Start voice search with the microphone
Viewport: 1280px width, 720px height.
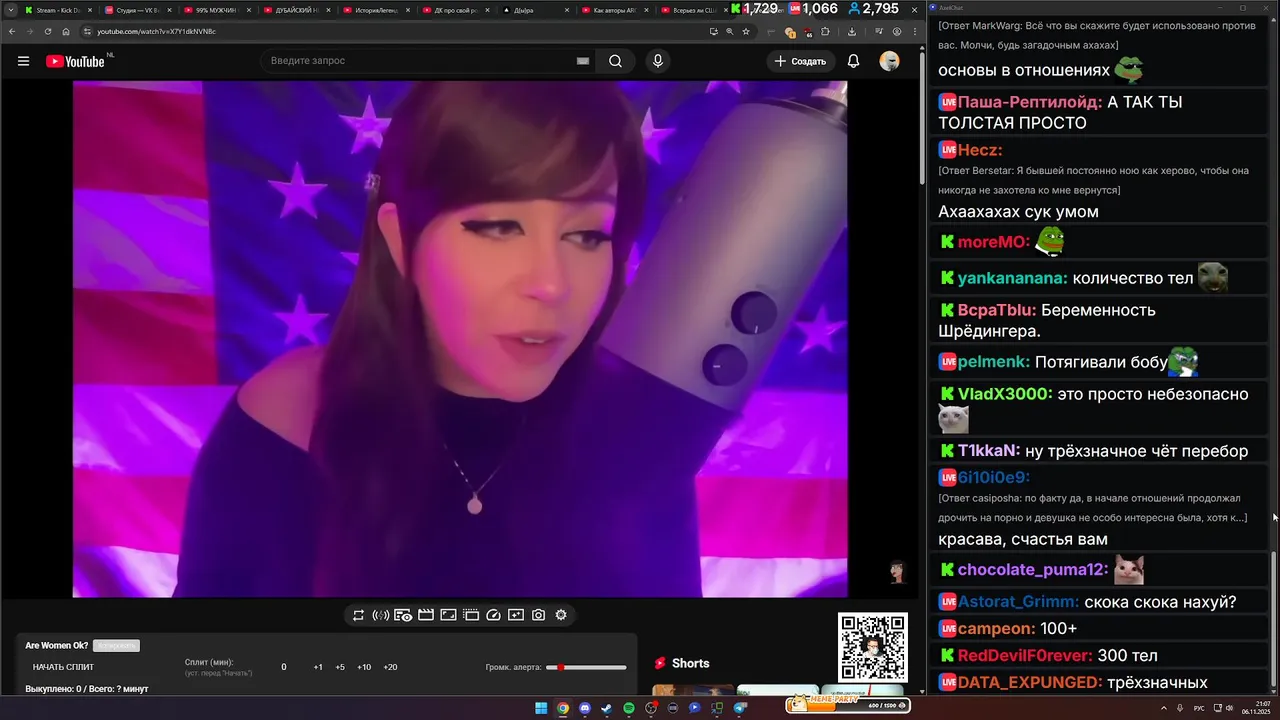657,61
